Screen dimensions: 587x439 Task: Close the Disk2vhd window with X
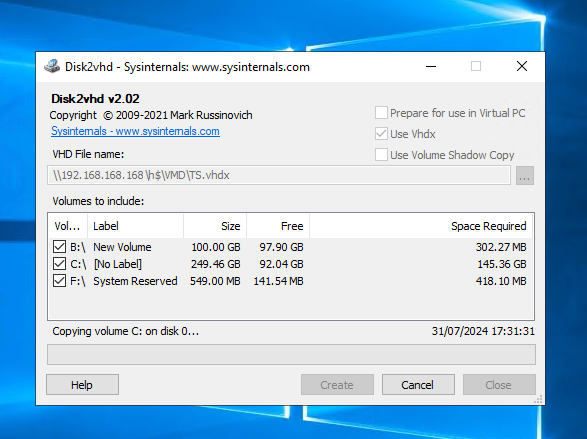521,67
